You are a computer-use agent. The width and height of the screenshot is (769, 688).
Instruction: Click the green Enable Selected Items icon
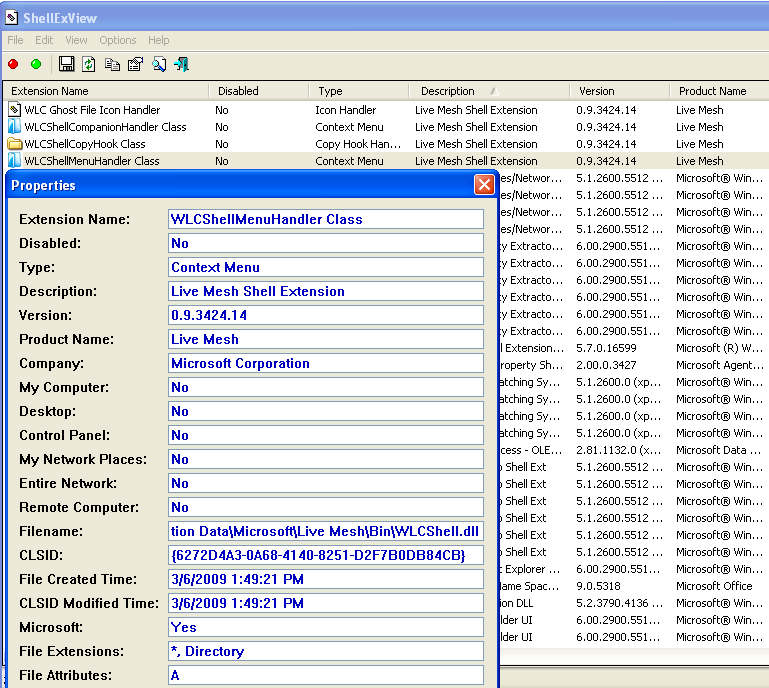(36, 64)
